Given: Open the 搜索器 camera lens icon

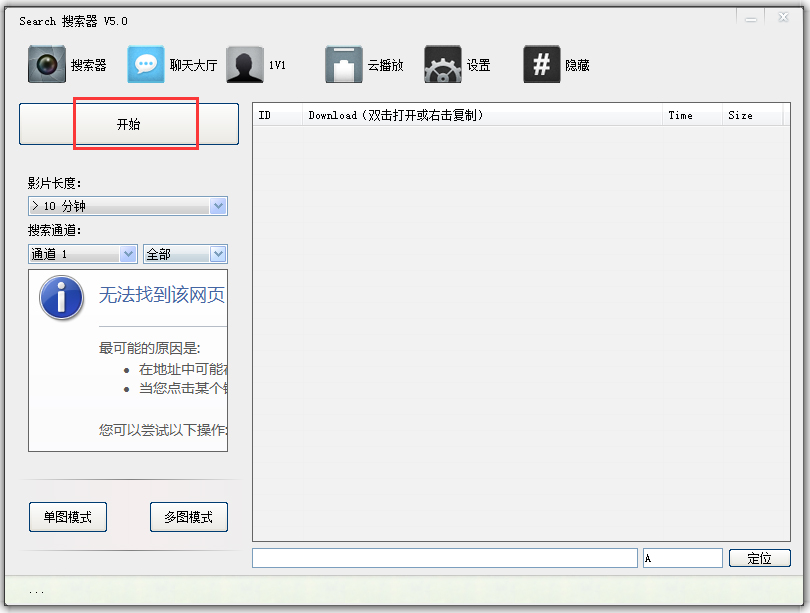Looking at the screenshot, I should [46, 64].
